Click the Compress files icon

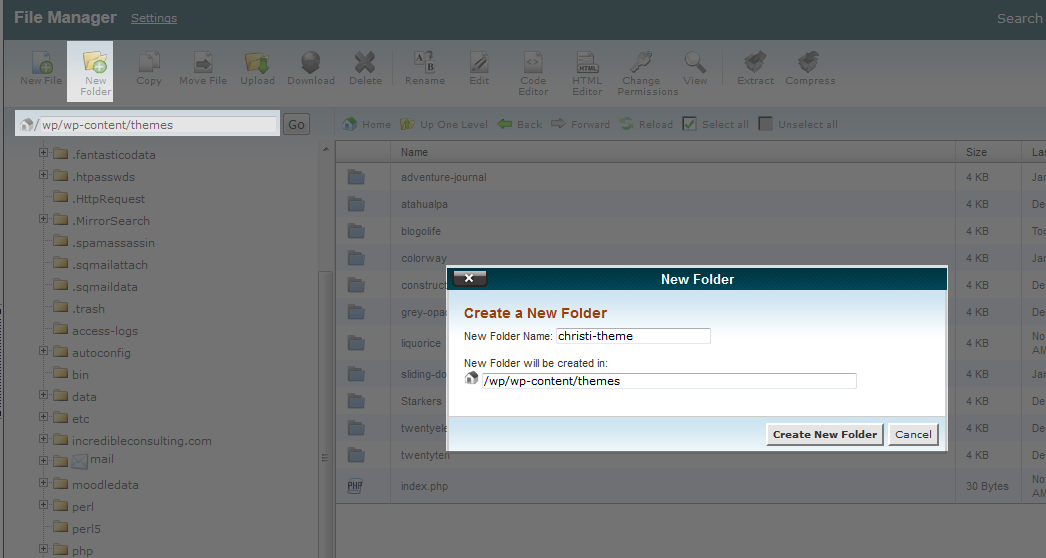(x=810, y=67)
